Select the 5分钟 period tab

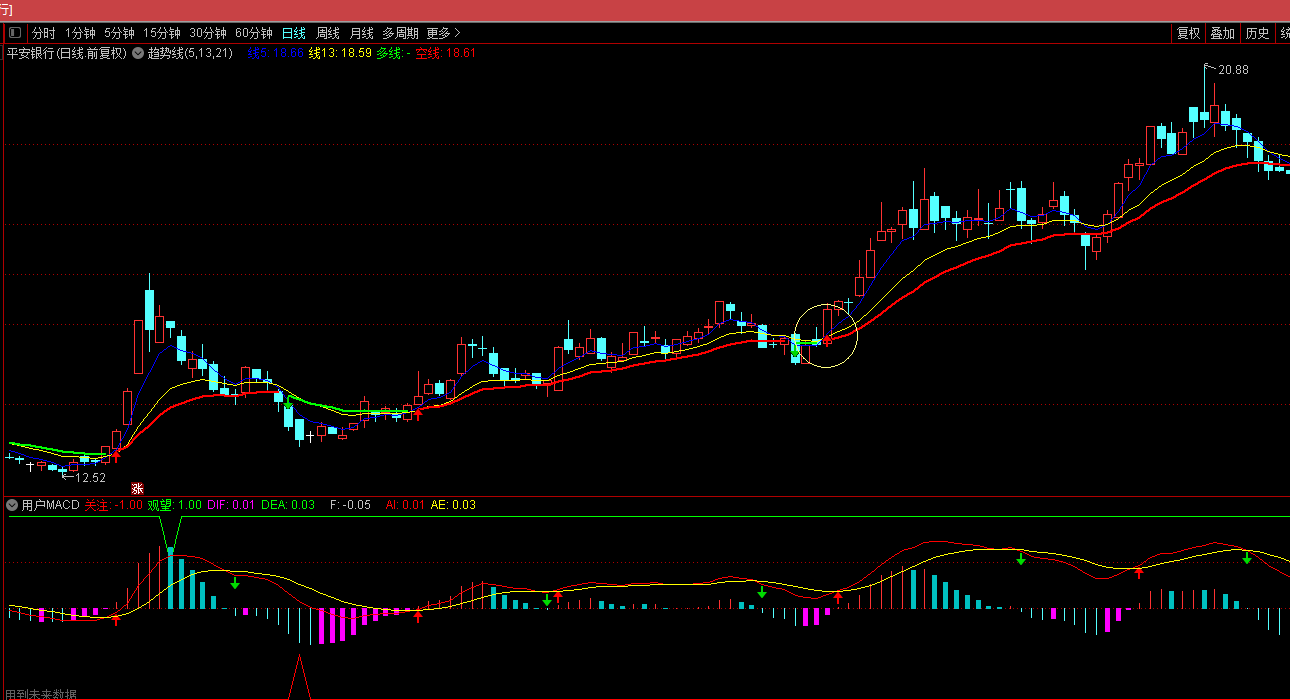[x=119, y=33]
